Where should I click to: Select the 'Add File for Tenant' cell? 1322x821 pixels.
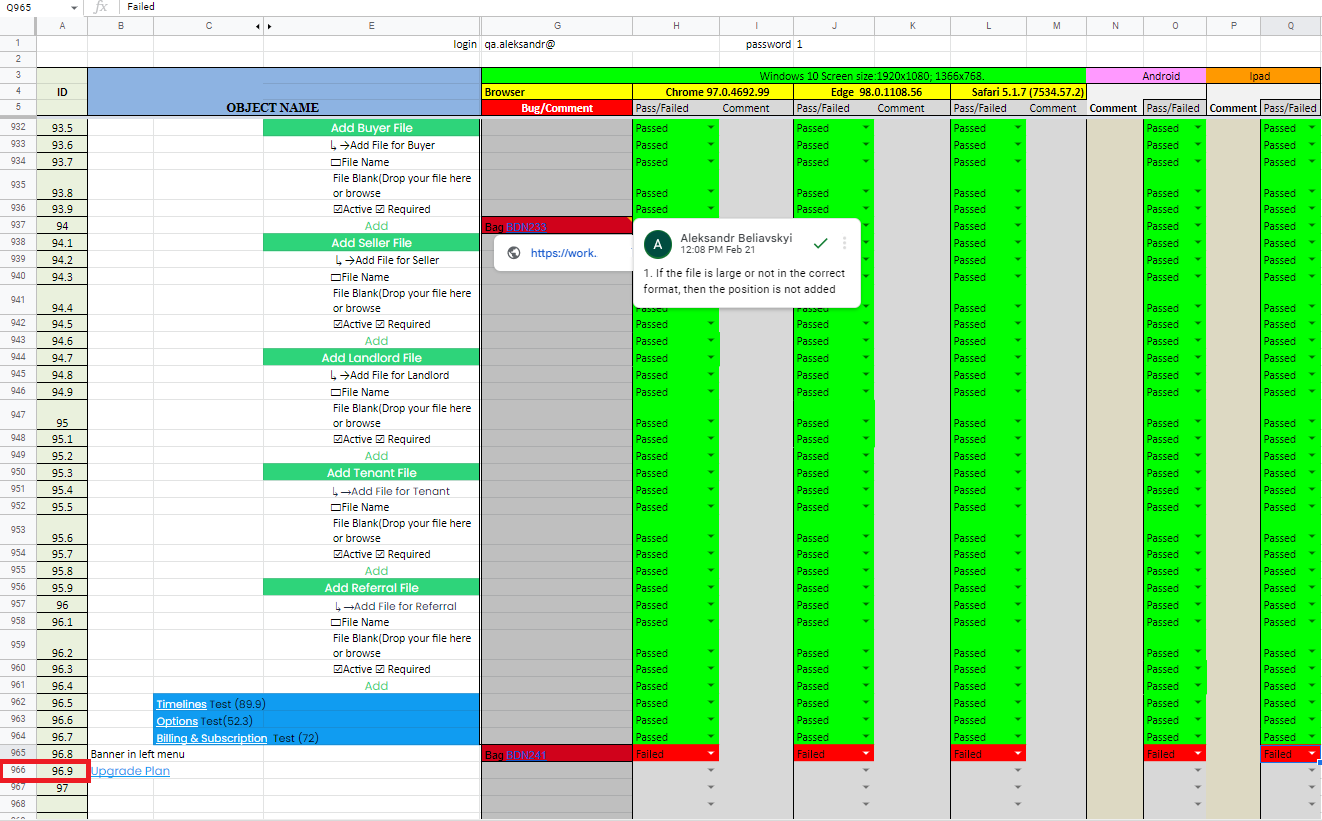(372, 490)
